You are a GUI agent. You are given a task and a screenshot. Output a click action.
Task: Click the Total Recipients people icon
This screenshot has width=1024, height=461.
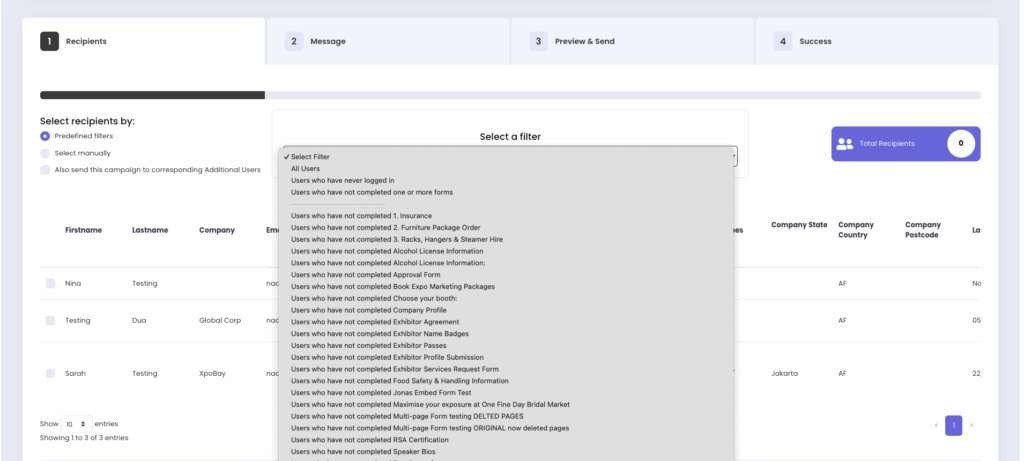[x=845, y=144]
